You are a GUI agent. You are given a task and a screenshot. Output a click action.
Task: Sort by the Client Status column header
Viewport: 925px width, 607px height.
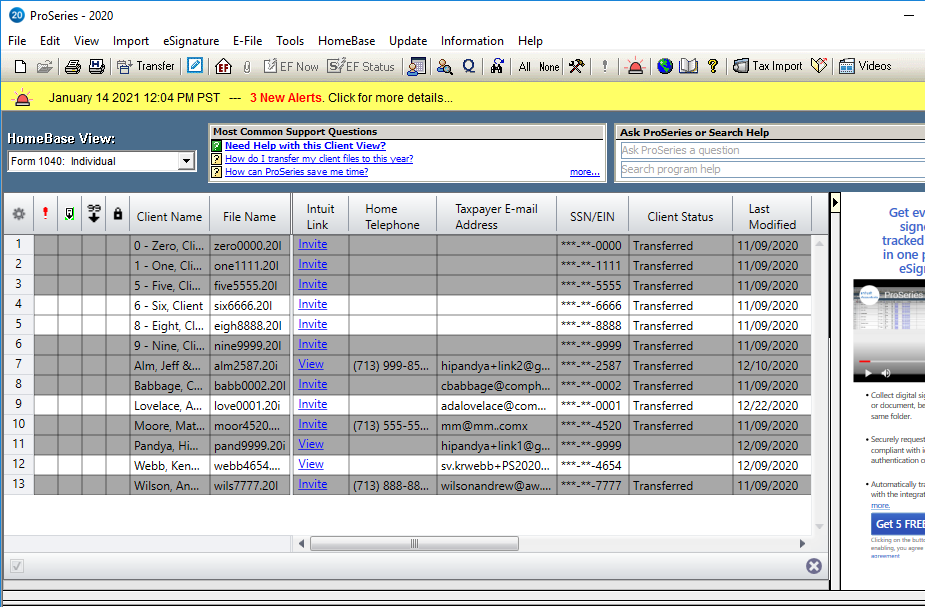pyautogui.click(x=680, y=216)
